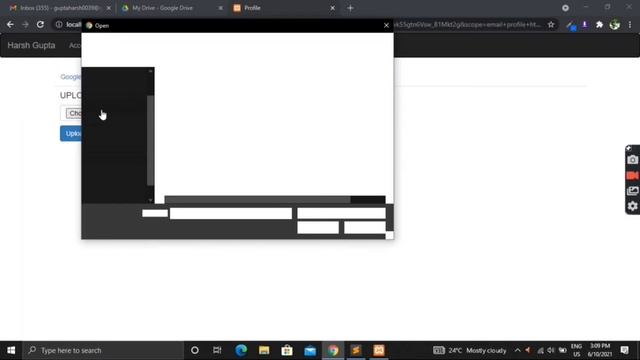Screen dimensions: 640x360
Task: Take a screenshot with camera icon
Action: pyautogui.click(x=632, y=160)
